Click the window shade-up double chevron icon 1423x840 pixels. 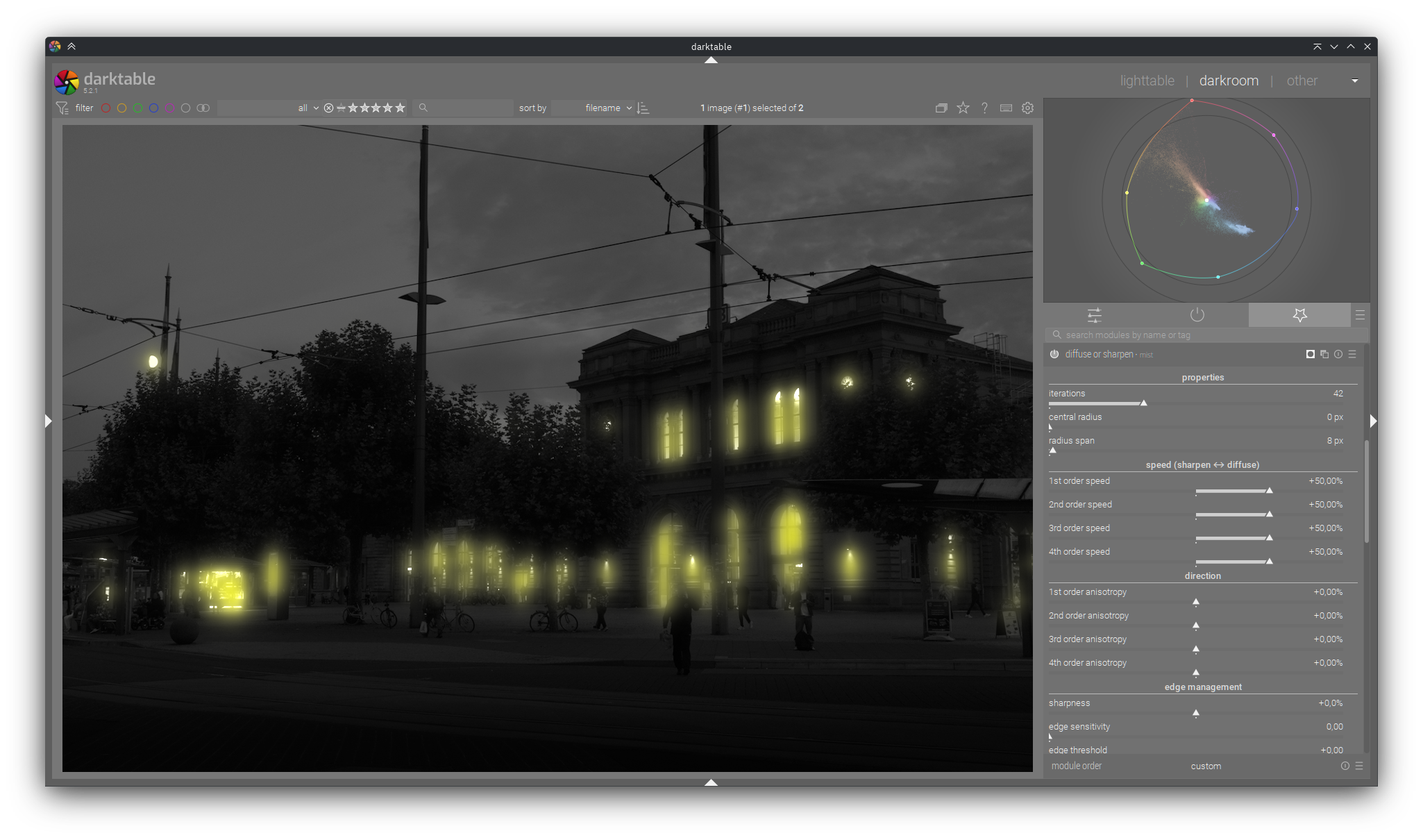pos(71,47)
